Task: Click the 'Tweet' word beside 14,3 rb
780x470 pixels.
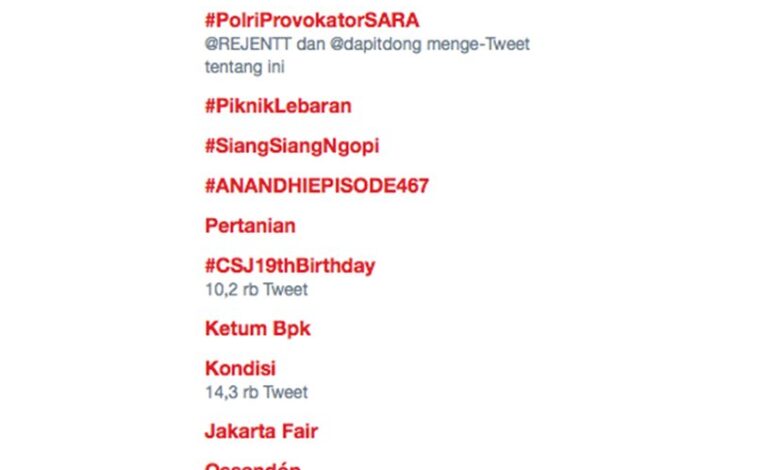Action: [286, 392]
